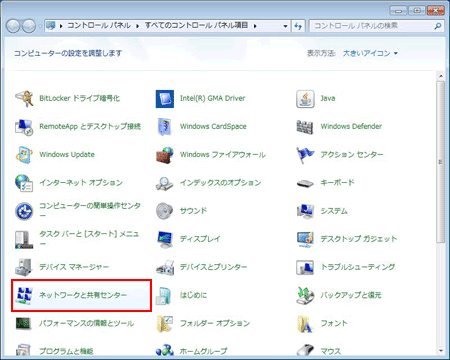The height and width of the screenshot is (360, 450).
Task: Click the サウンド speaker icon
Action: click(x=165, y=211)
